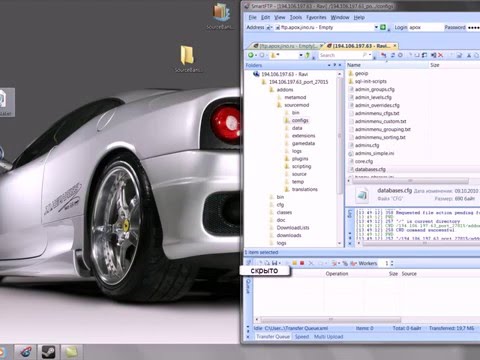Select the admins_simple.ini file
The image size is (480, 360).
pos(374,153)
